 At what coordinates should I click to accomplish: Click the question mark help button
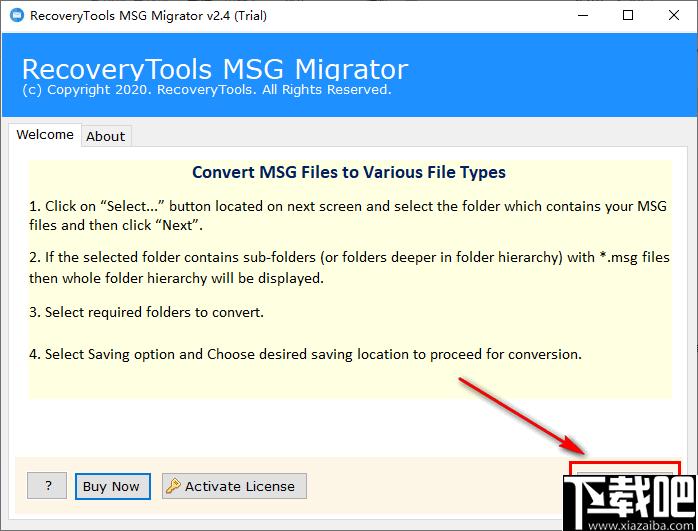click(47, 486)
